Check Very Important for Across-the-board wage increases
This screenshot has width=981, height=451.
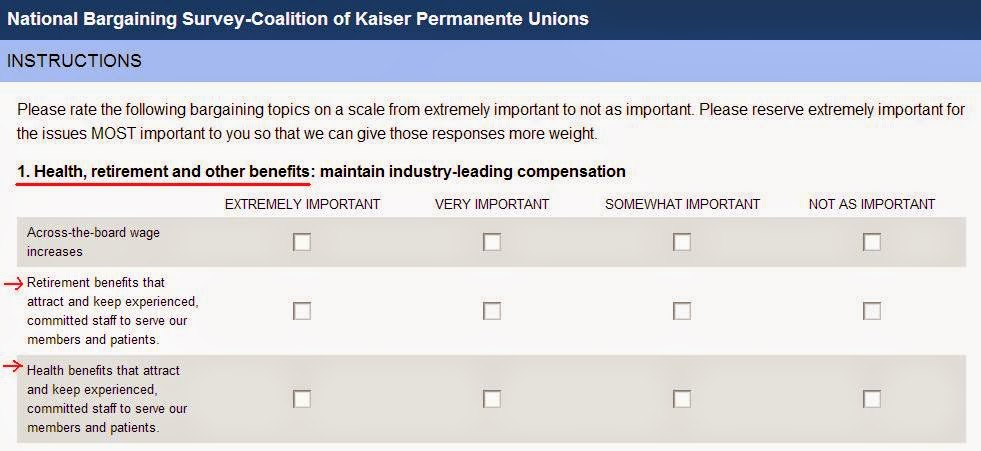pos(492,242)
